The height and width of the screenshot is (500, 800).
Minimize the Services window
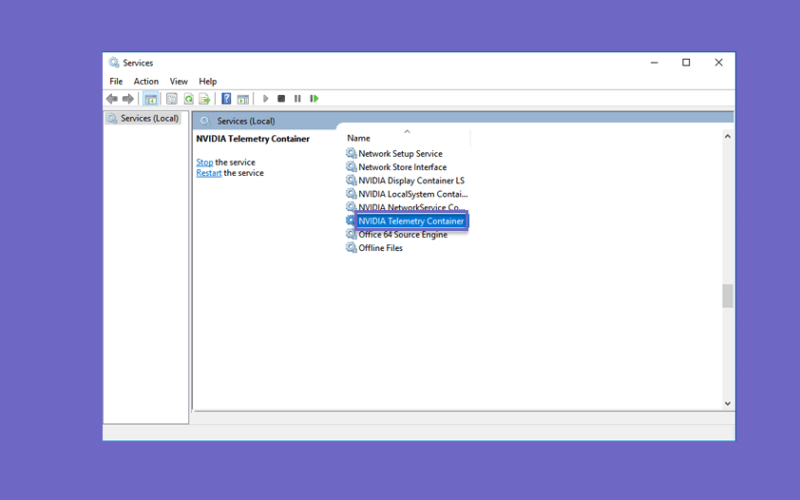pyautogui.click(x=654, y=63)
